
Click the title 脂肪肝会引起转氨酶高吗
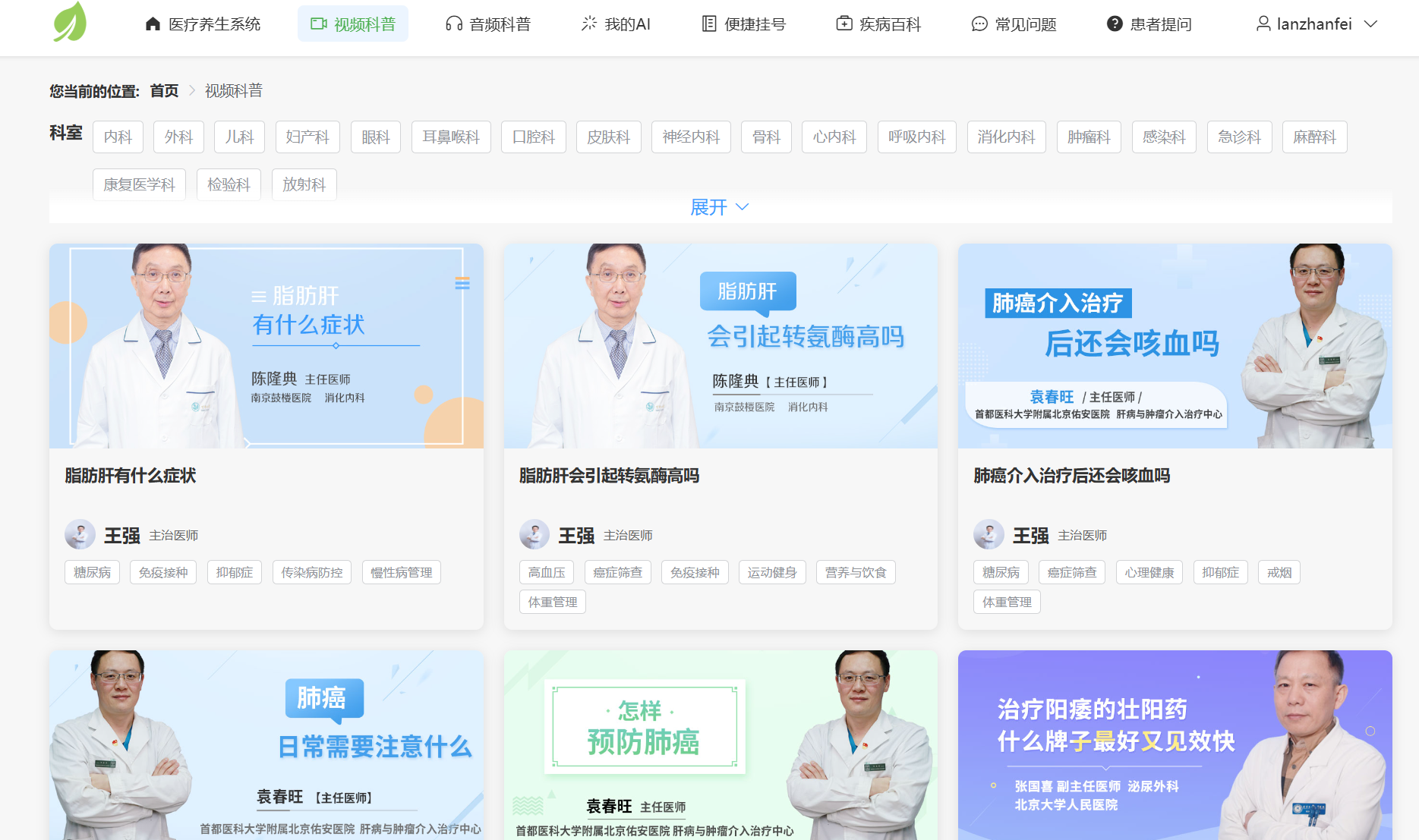(609, 476)
